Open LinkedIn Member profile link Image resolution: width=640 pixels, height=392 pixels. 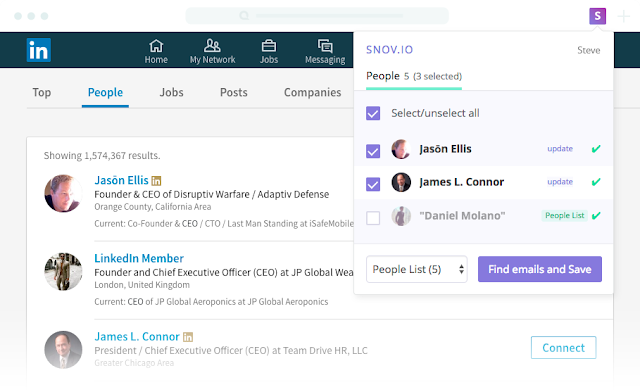pos(139,258)
